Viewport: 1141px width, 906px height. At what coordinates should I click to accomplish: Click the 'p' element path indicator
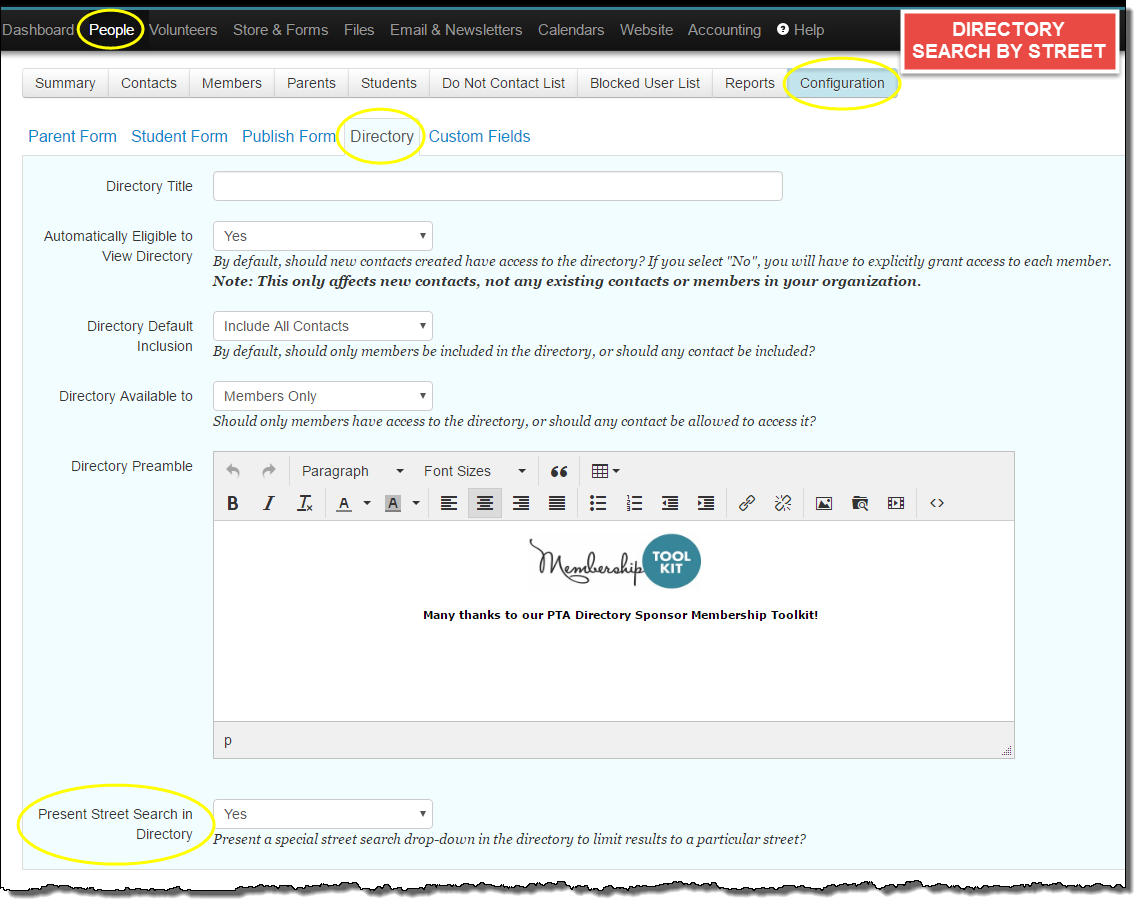(228, 740)
